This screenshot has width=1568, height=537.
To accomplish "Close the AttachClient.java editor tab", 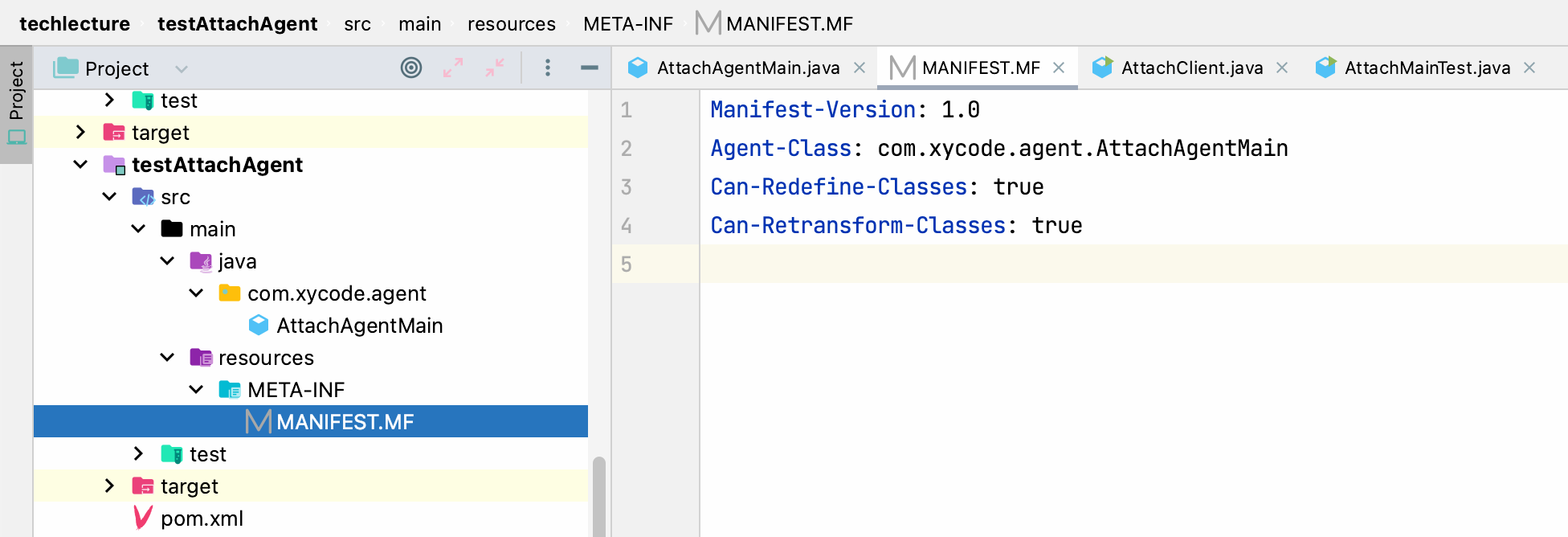I will point(1282,68).
